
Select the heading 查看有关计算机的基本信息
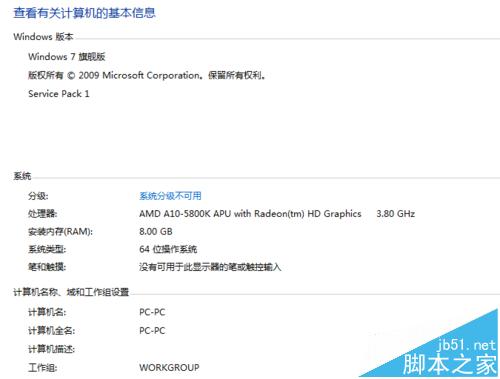click(84, 13)
